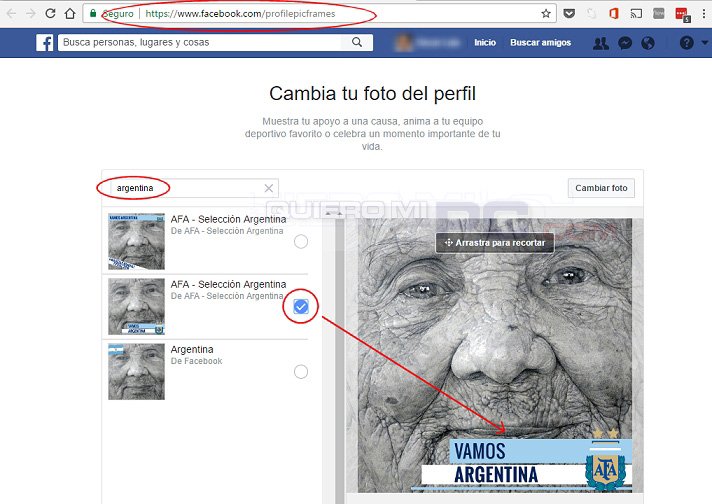The width and height of the screenshot is (712, 504).
Task: Open the Facebook help question-mark icon
Action: tap(687, 43)
